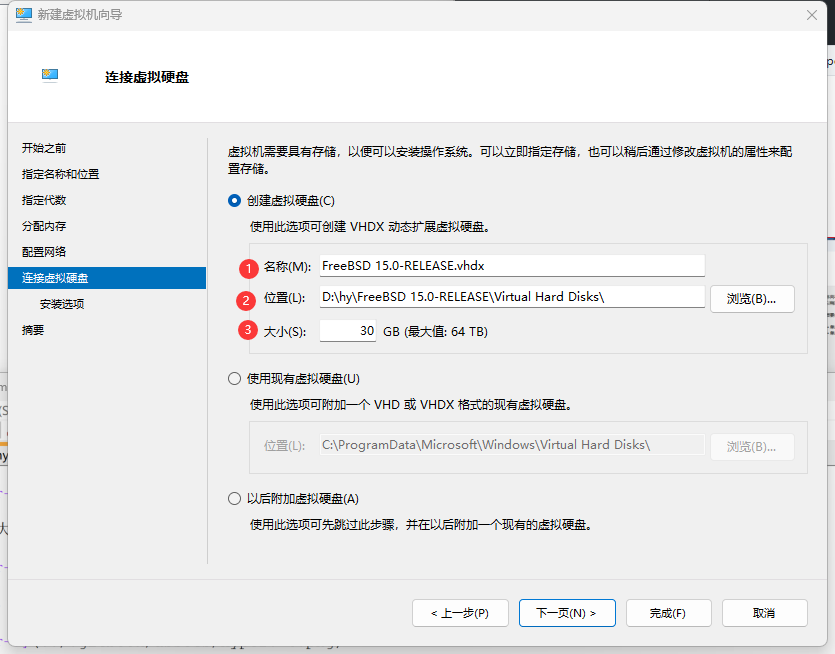The width and height of the screenshot is (835, 654).
Task: Click the 连接虚拟硬盘 page heading text
Action: (x=147, y=77)
